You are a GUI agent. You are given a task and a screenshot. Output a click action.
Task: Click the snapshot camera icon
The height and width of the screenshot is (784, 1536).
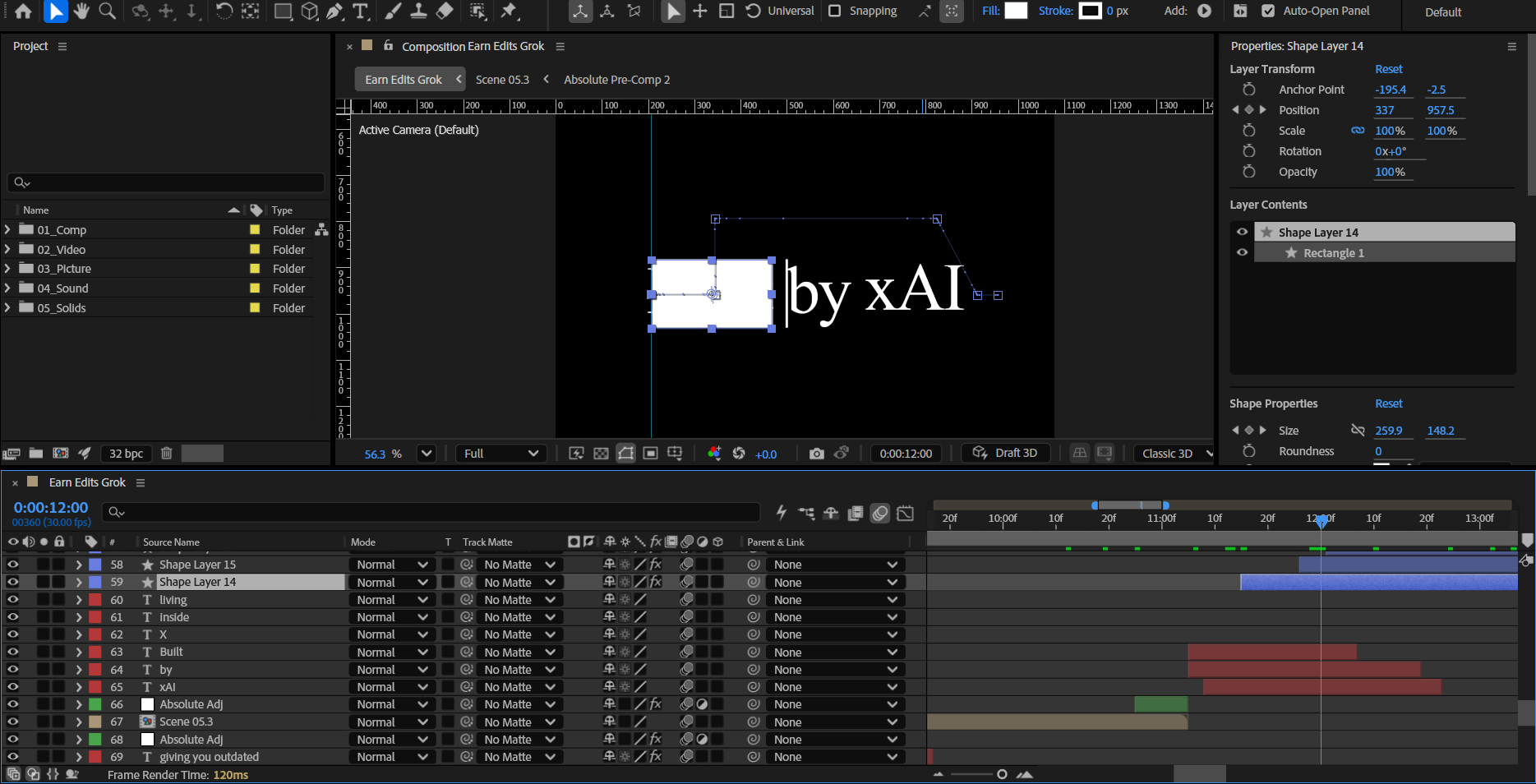[816, 454]
